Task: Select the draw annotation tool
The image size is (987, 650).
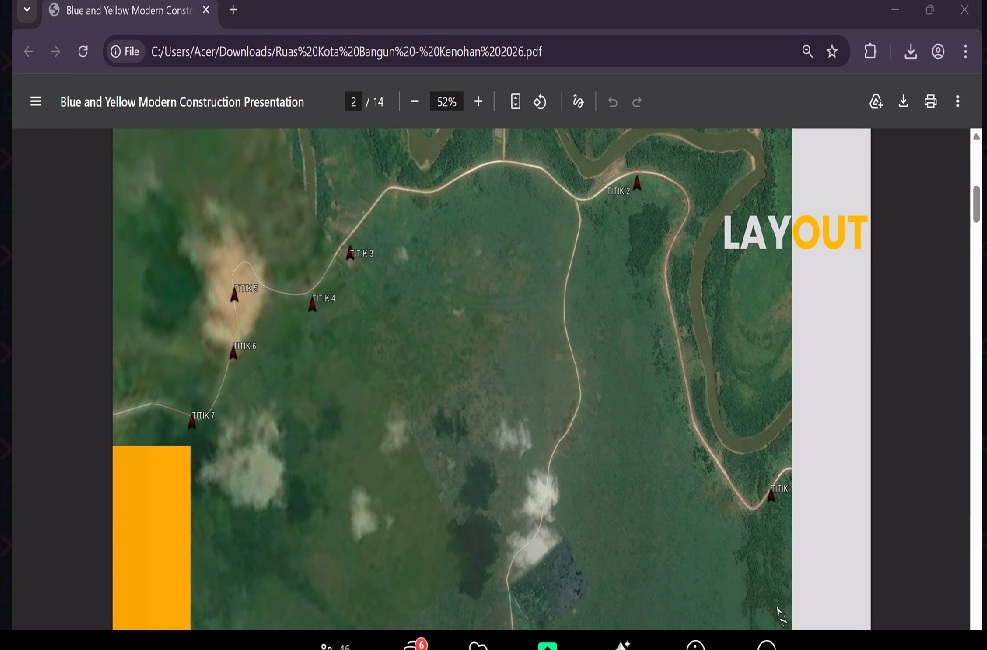Action: 578,102
